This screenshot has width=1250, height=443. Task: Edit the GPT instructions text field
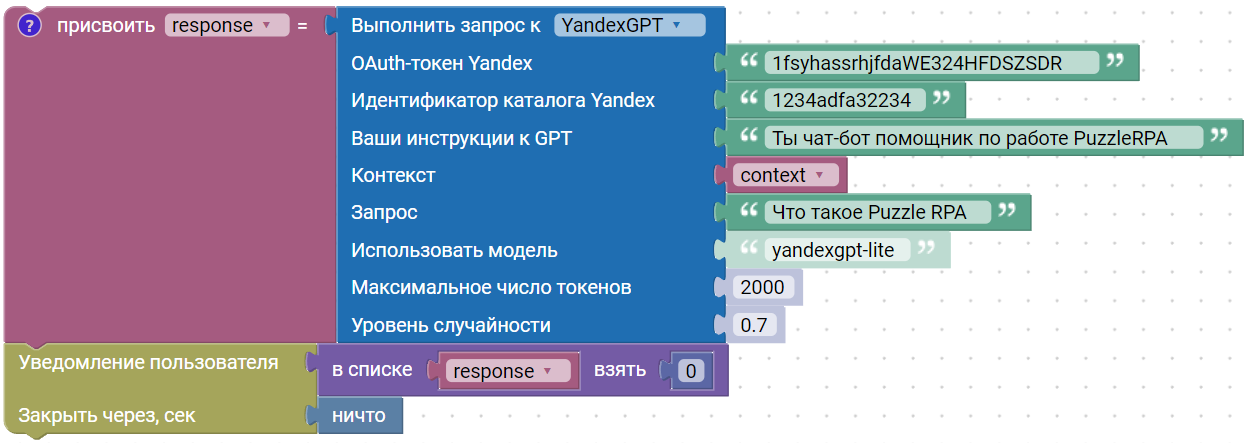[x=983, y=138]
